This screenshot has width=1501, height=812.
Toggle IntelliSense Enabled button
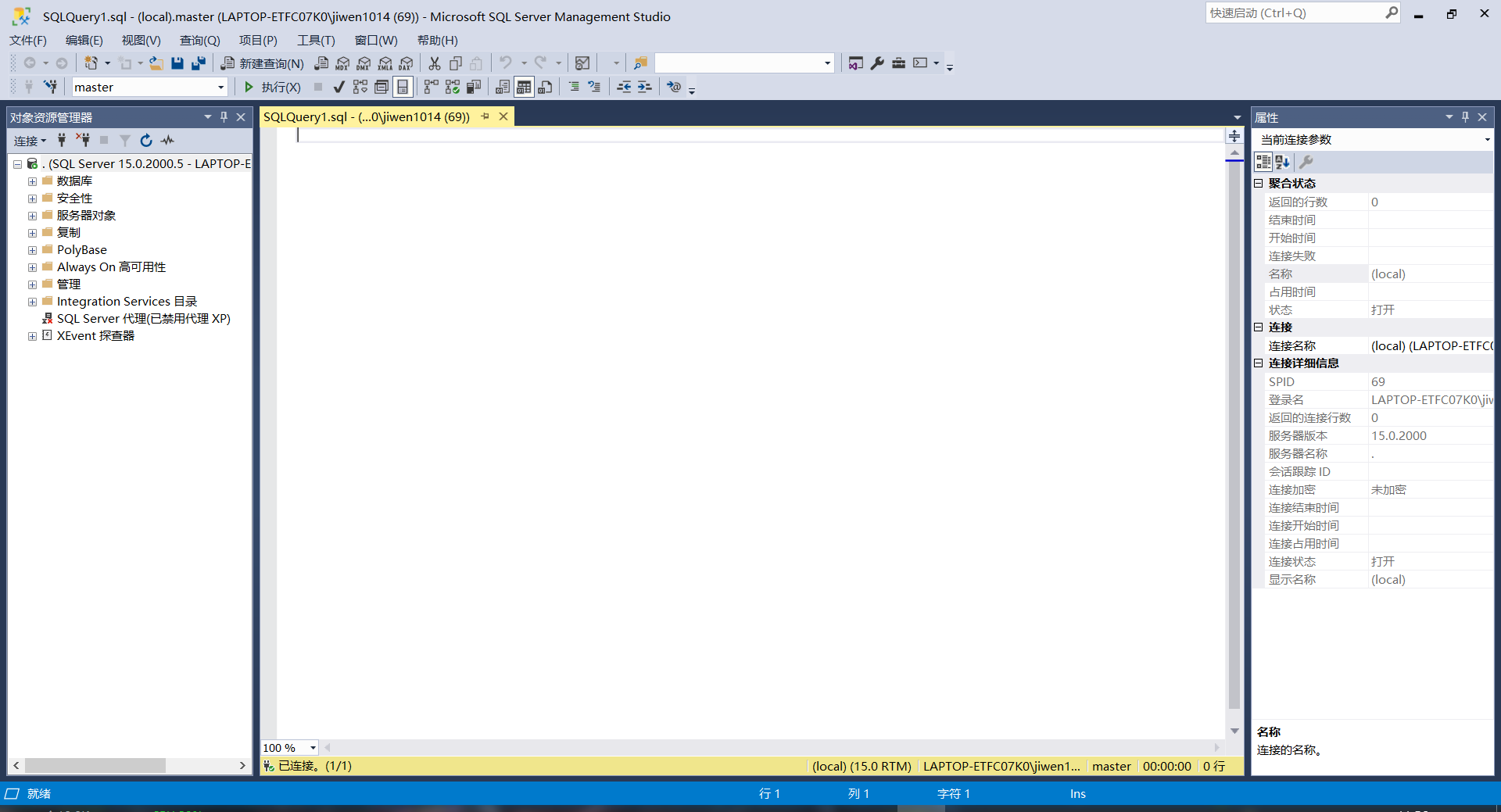403,87
